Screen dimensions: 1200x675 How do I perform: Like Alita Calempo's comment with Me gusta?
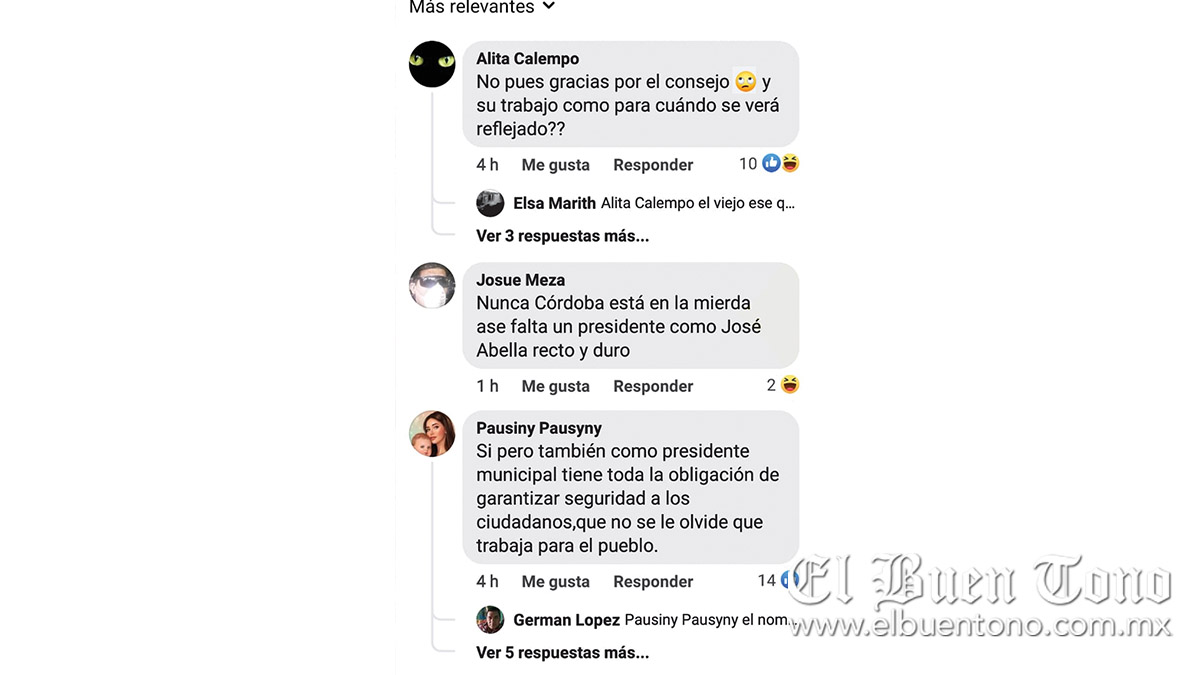point(556,165)
